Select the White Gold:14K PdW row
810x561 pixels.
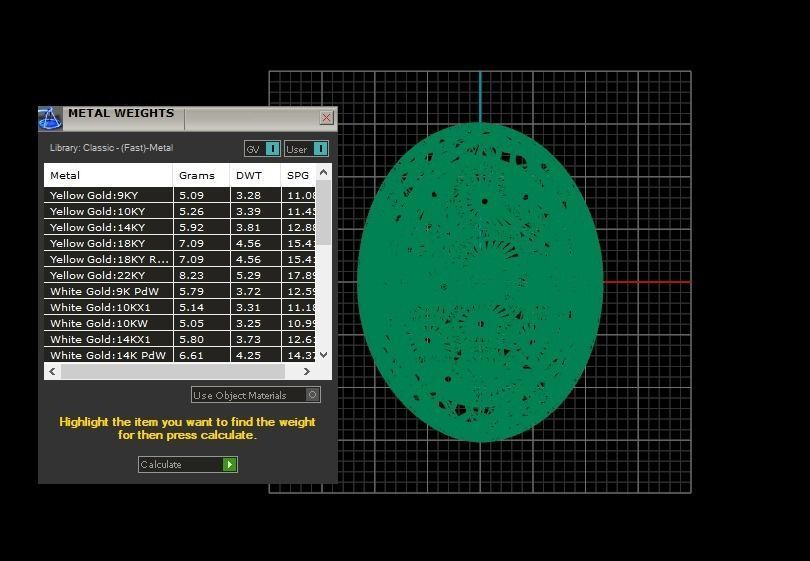[x=180, y=355]
